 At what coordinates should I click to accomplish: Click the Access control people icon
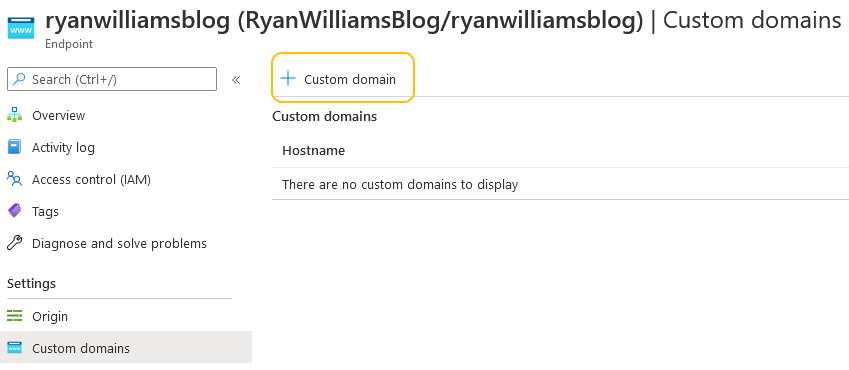coord(15,179)
